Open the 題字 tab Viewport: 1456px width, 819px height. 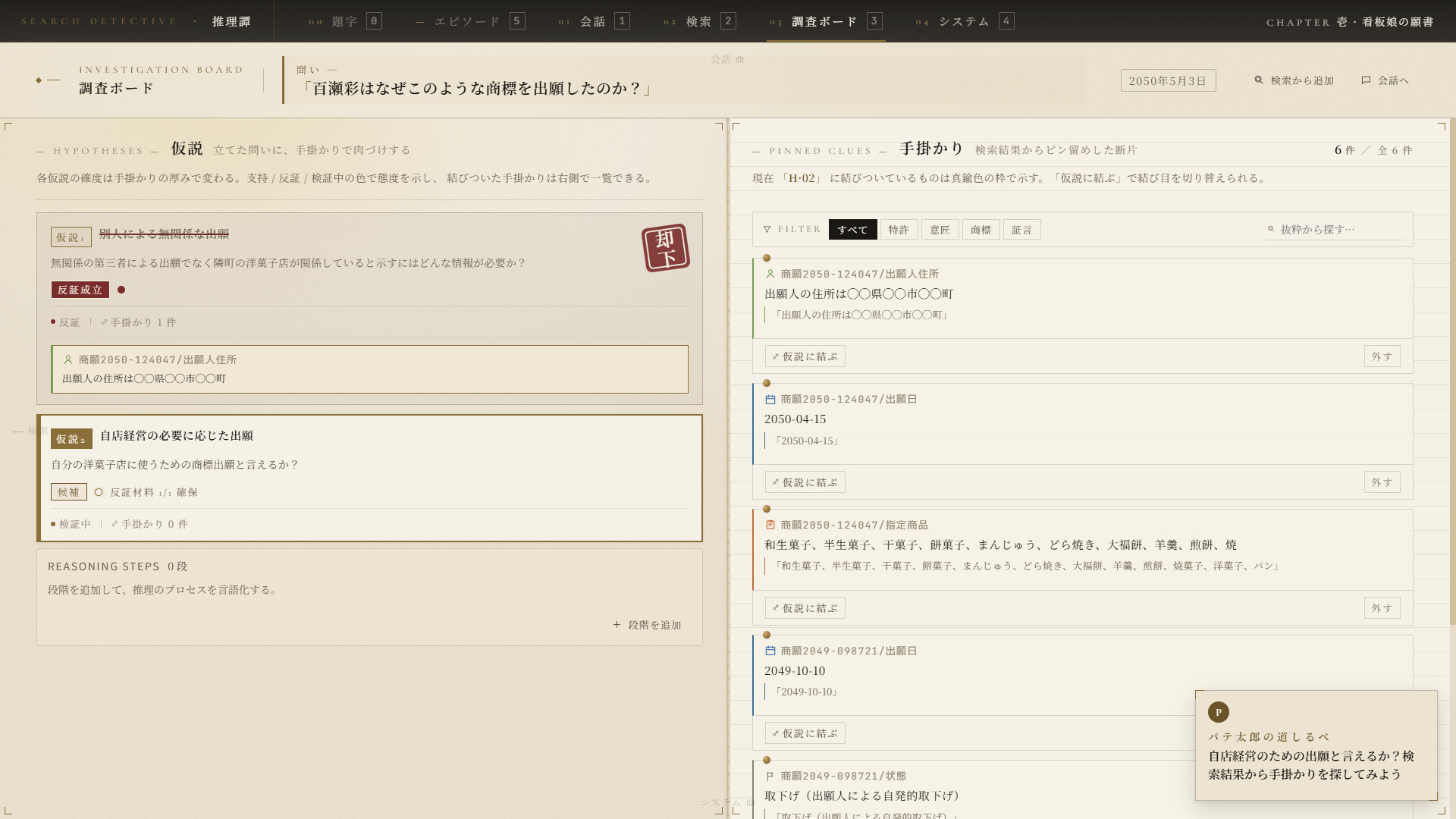click(x=345, y=21)
